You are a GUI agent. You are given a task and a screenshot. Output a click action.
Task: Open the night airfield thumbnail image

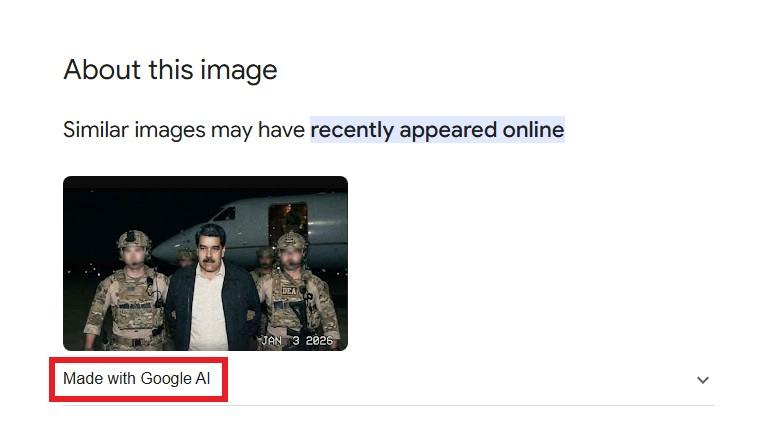pyautogui.click(x=205, y=263)
